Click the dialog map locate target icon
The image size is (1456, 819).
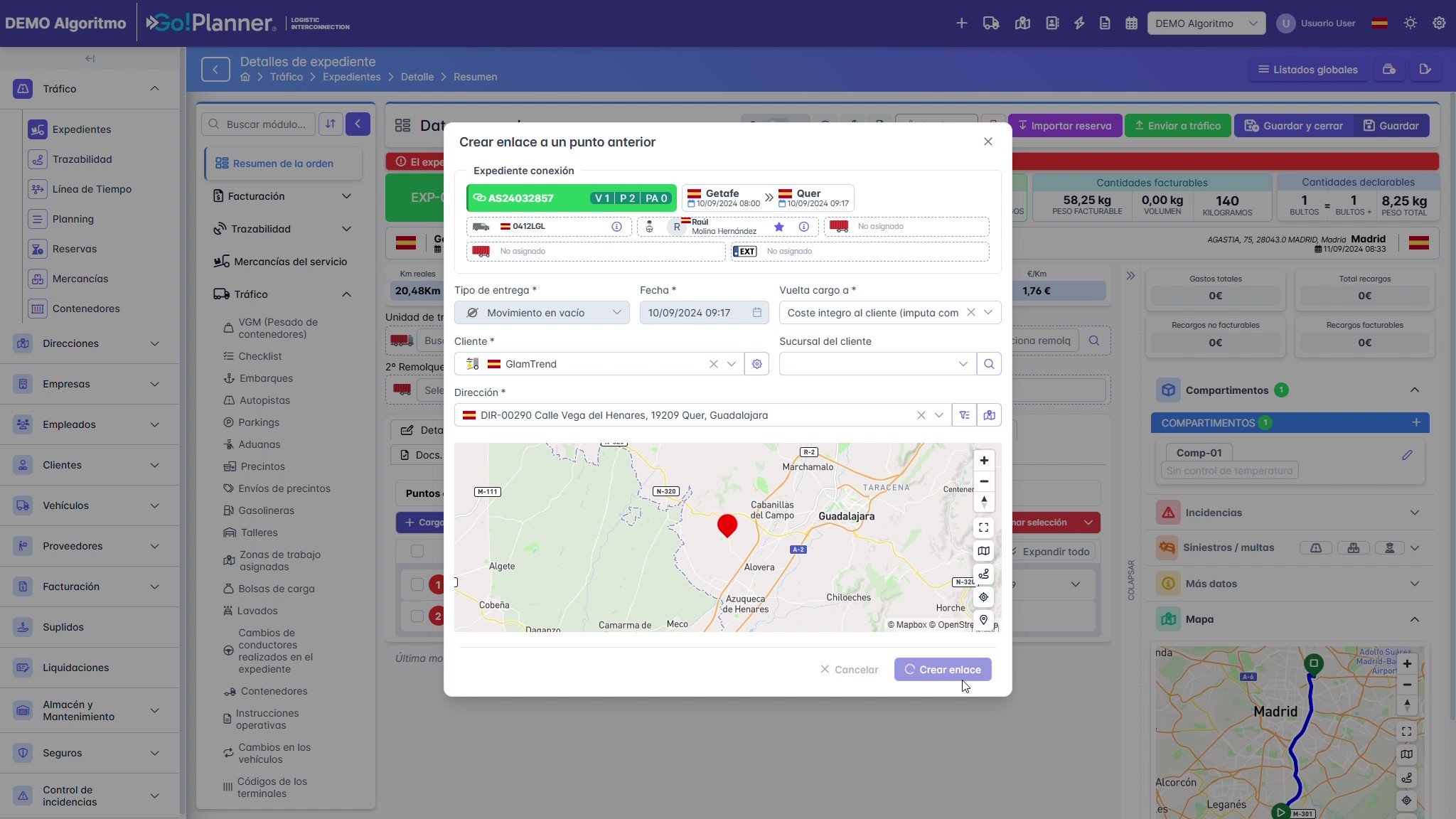click(984, 597)
